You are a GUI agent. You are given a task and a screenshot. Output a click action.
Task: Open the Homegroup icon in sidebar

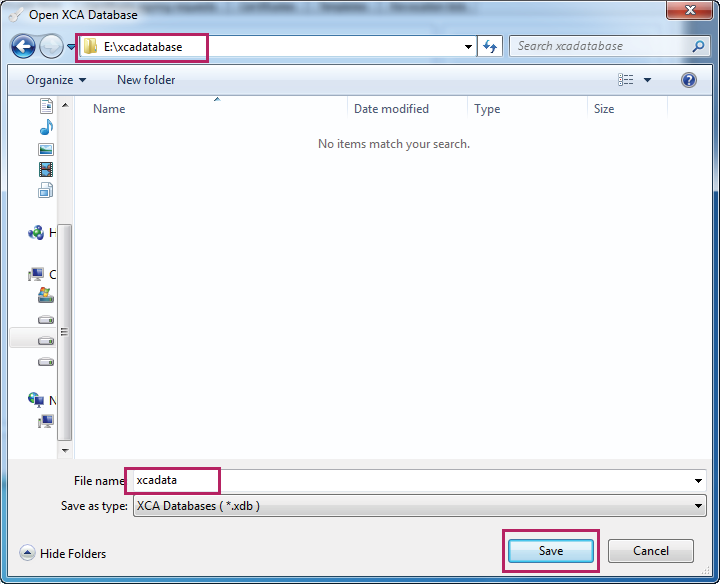pos(36,233)
